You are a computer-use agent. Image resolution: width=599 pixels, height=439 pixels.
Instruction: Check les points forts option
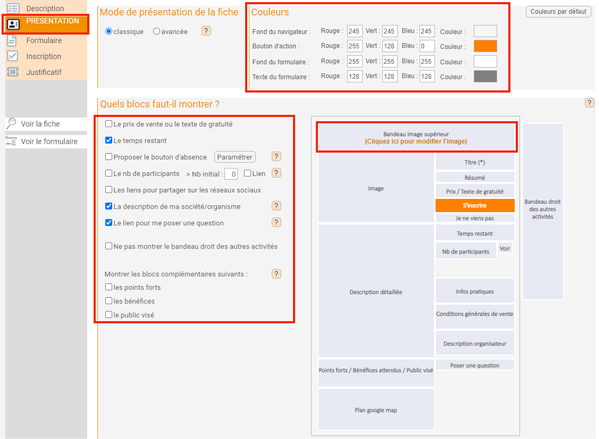click(108, 287)
